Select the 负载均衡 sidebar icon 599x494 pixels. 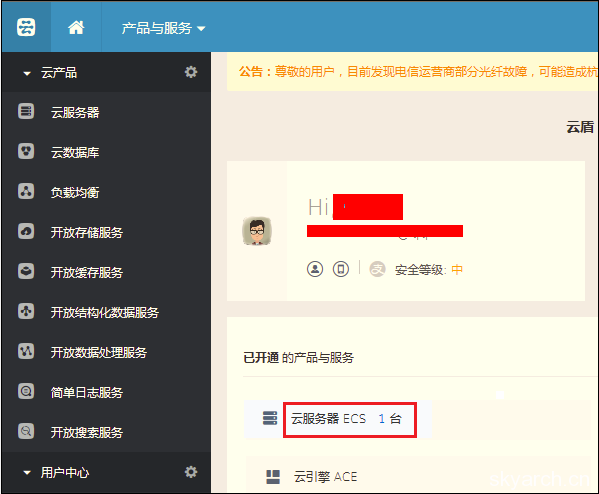tap(26, 191)
